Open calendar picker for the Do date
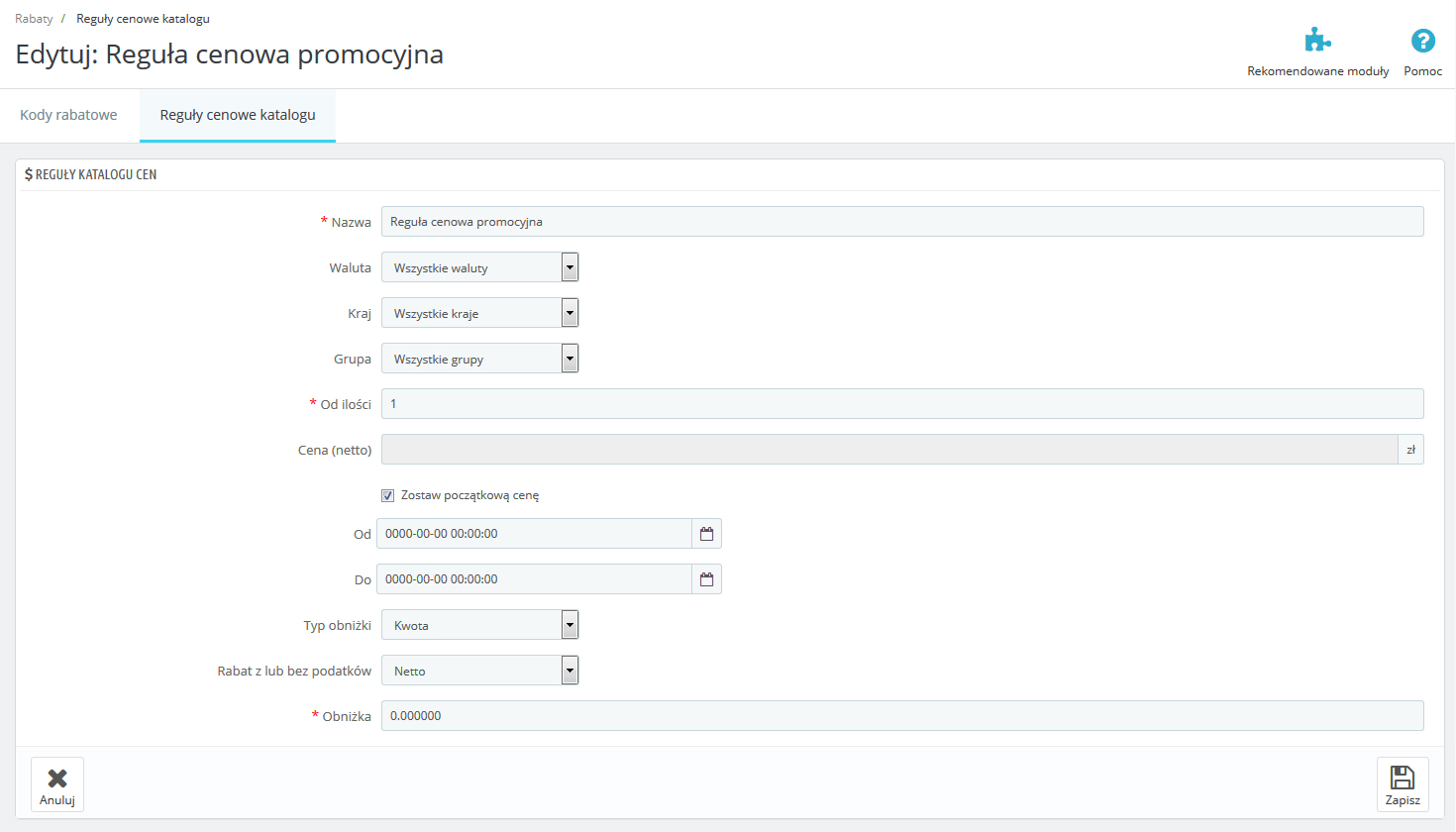The image size is (1456, 832). (x=706, y=579)
